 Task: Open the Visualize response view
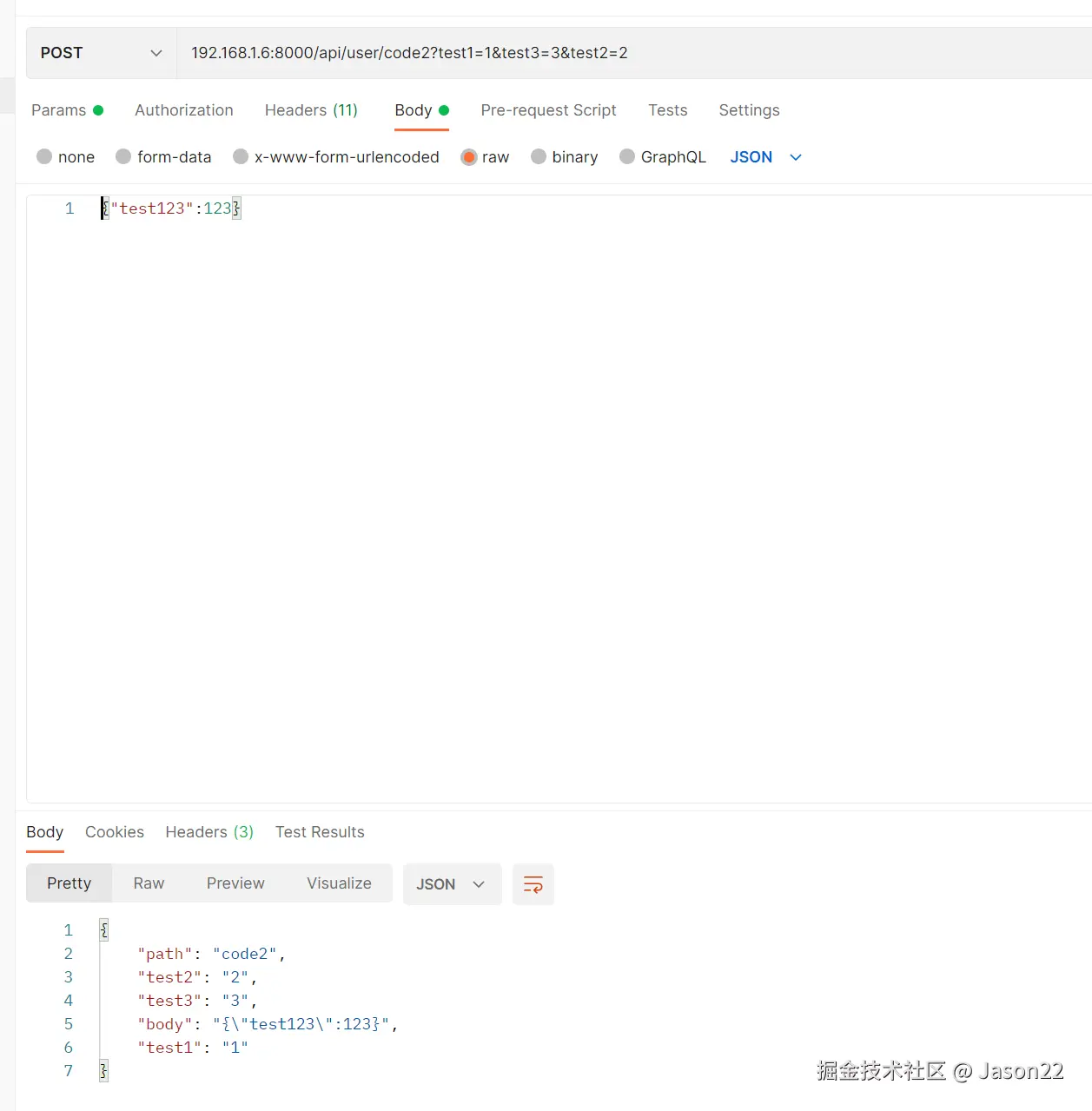339,883
